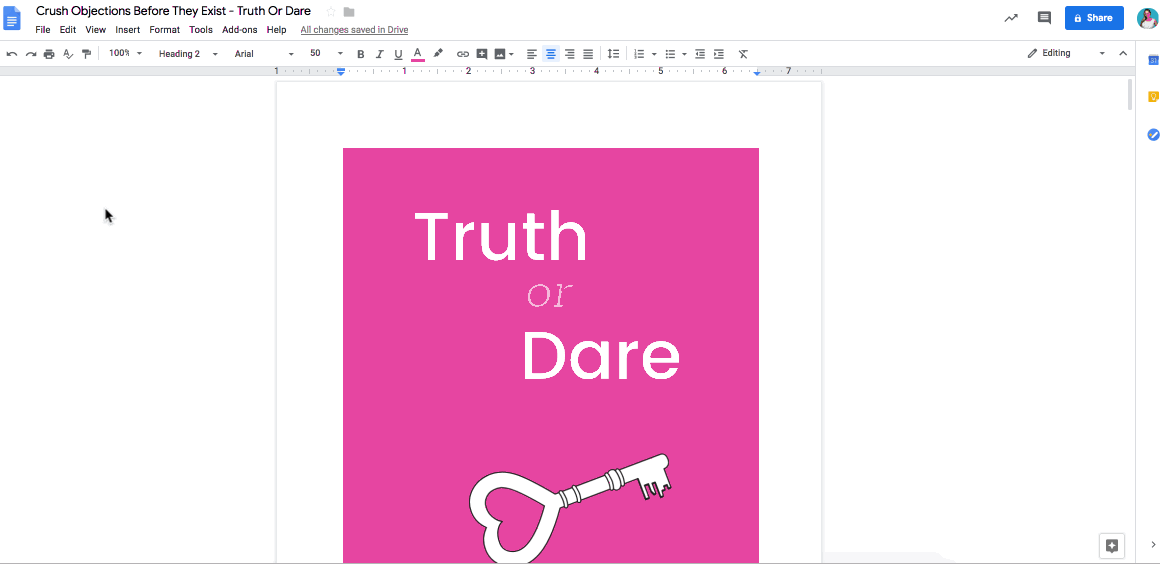Clear formatting with the Tx icon
Screen dimensions: 1160x565
point(743,54)
